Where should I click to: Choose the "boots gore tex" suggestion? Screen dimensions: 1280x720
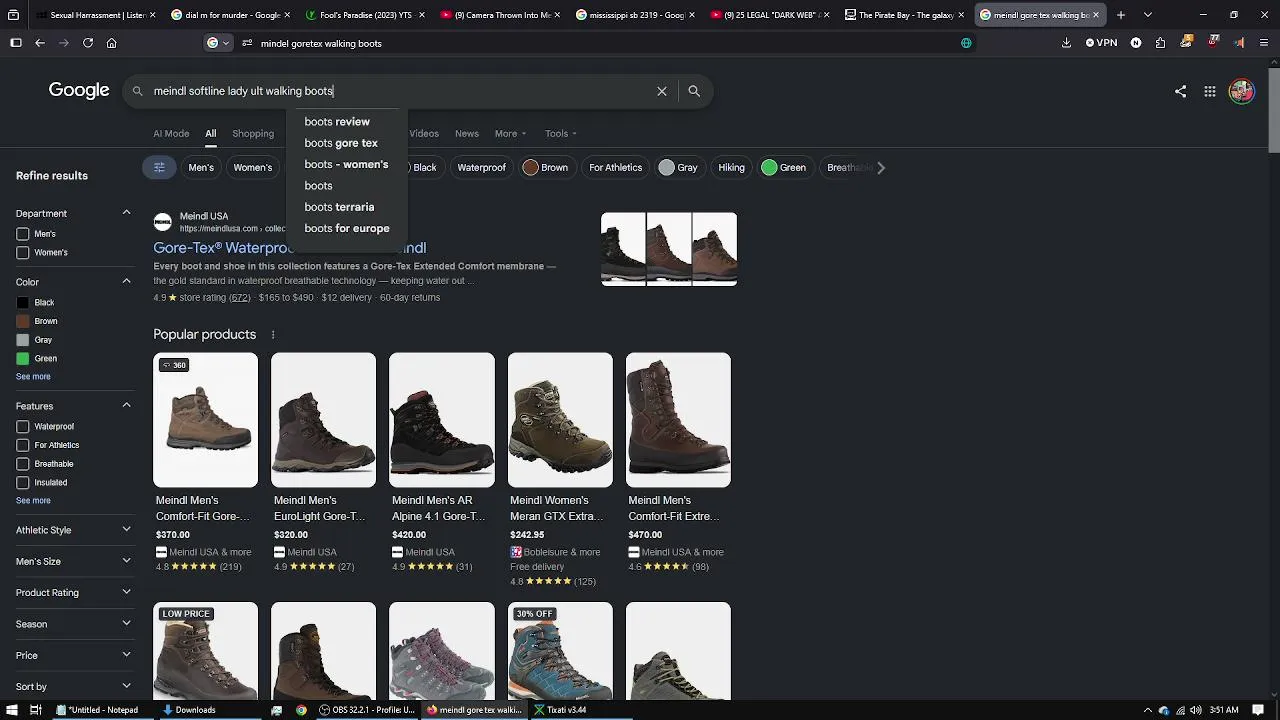[341, 143]
